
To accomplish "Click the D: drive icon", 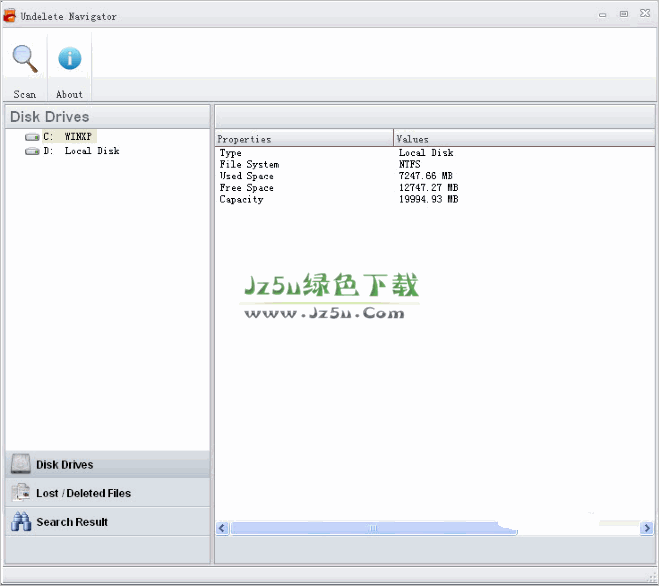I will click(x=32, y=151).
